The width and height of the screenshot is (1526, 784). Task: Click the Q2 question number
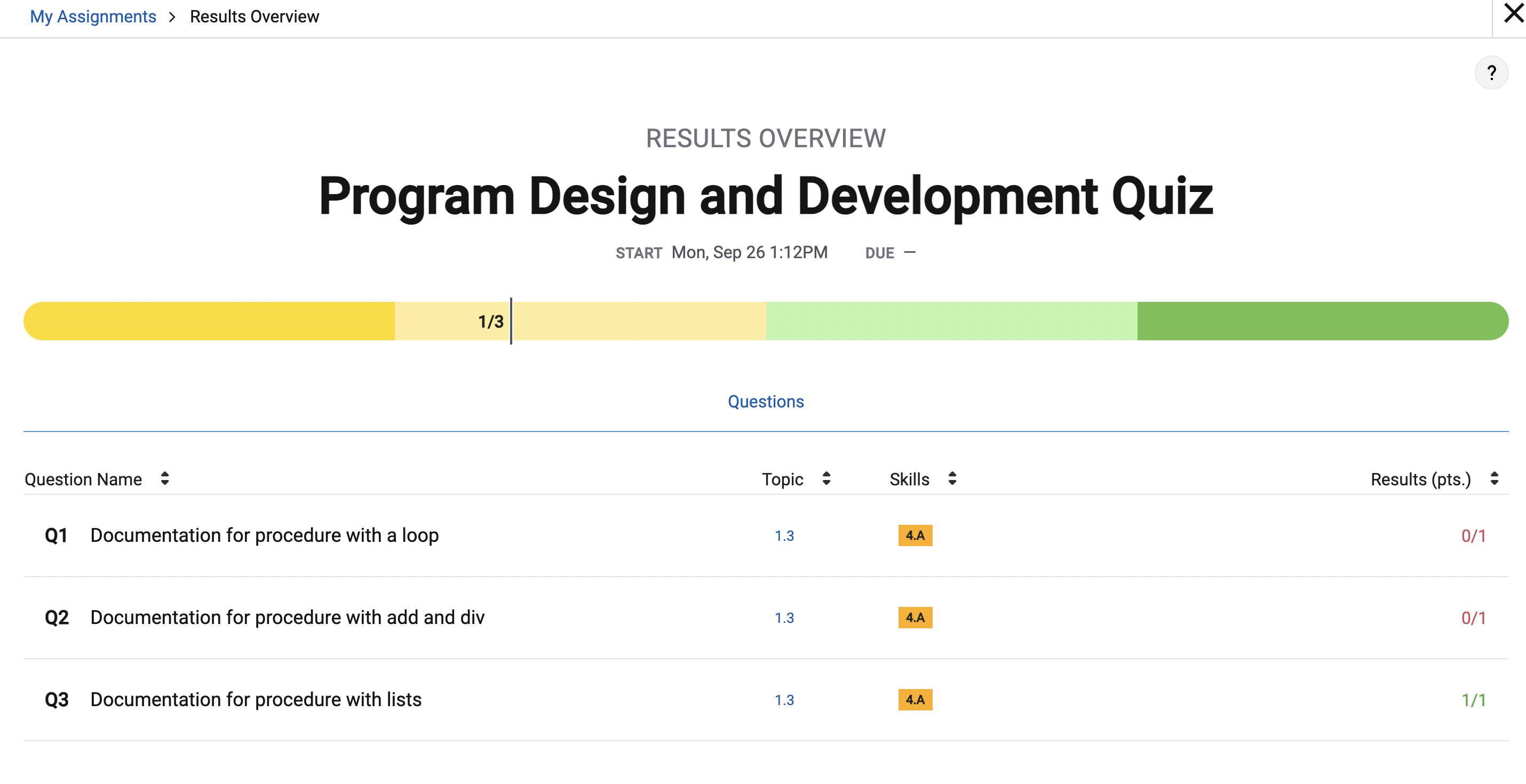click(x=56, y=618)
